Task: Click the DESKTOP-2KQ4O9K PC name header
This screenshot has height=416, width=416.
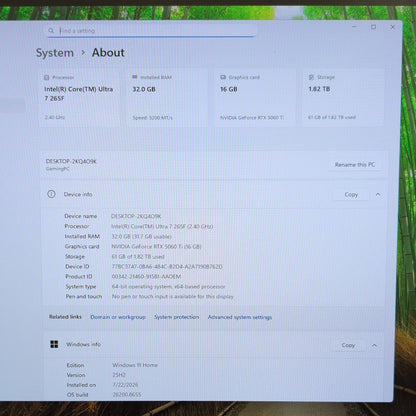Action: coord(71,161)
